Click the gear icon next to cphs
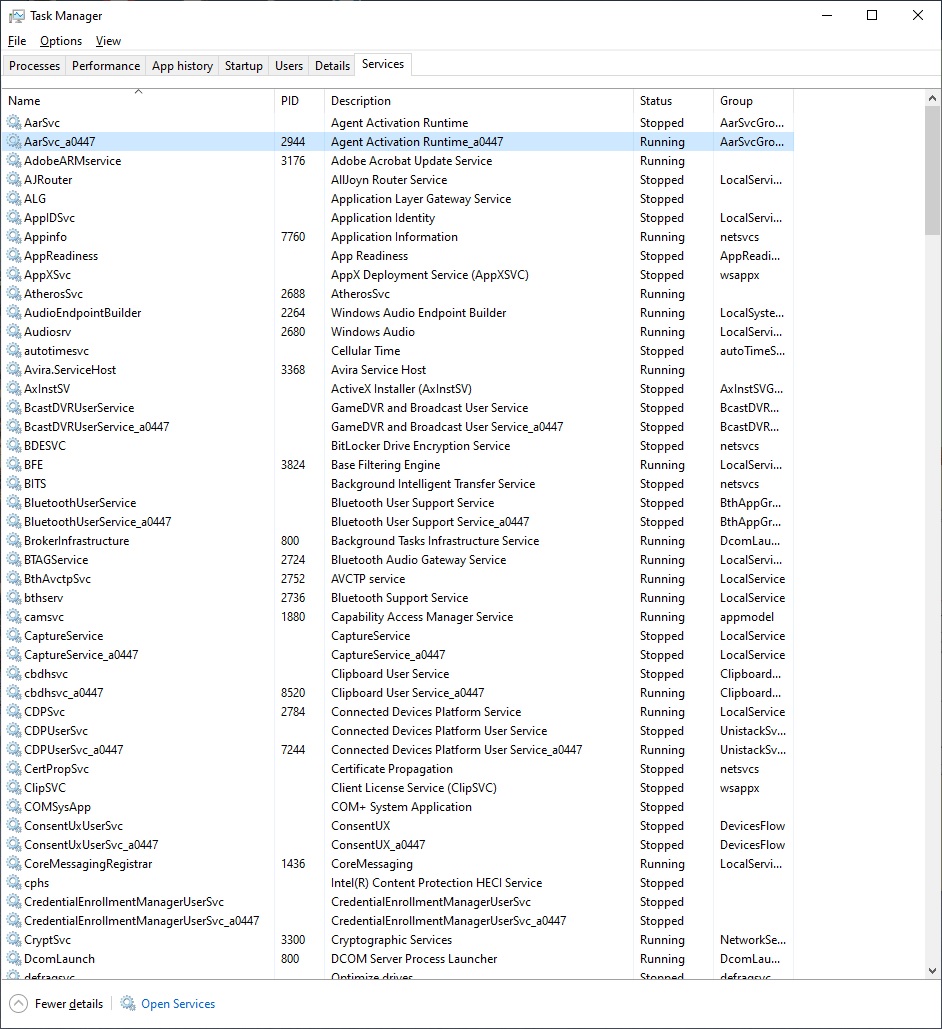Screen dimensions: 942x1029 (x=14, y=883)
